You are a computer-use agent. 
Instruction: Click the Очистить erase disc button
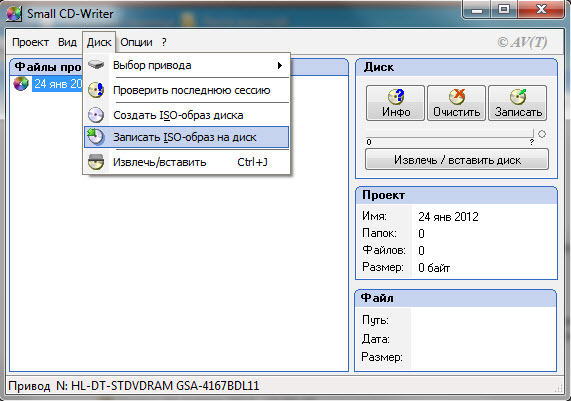point(456,103)
